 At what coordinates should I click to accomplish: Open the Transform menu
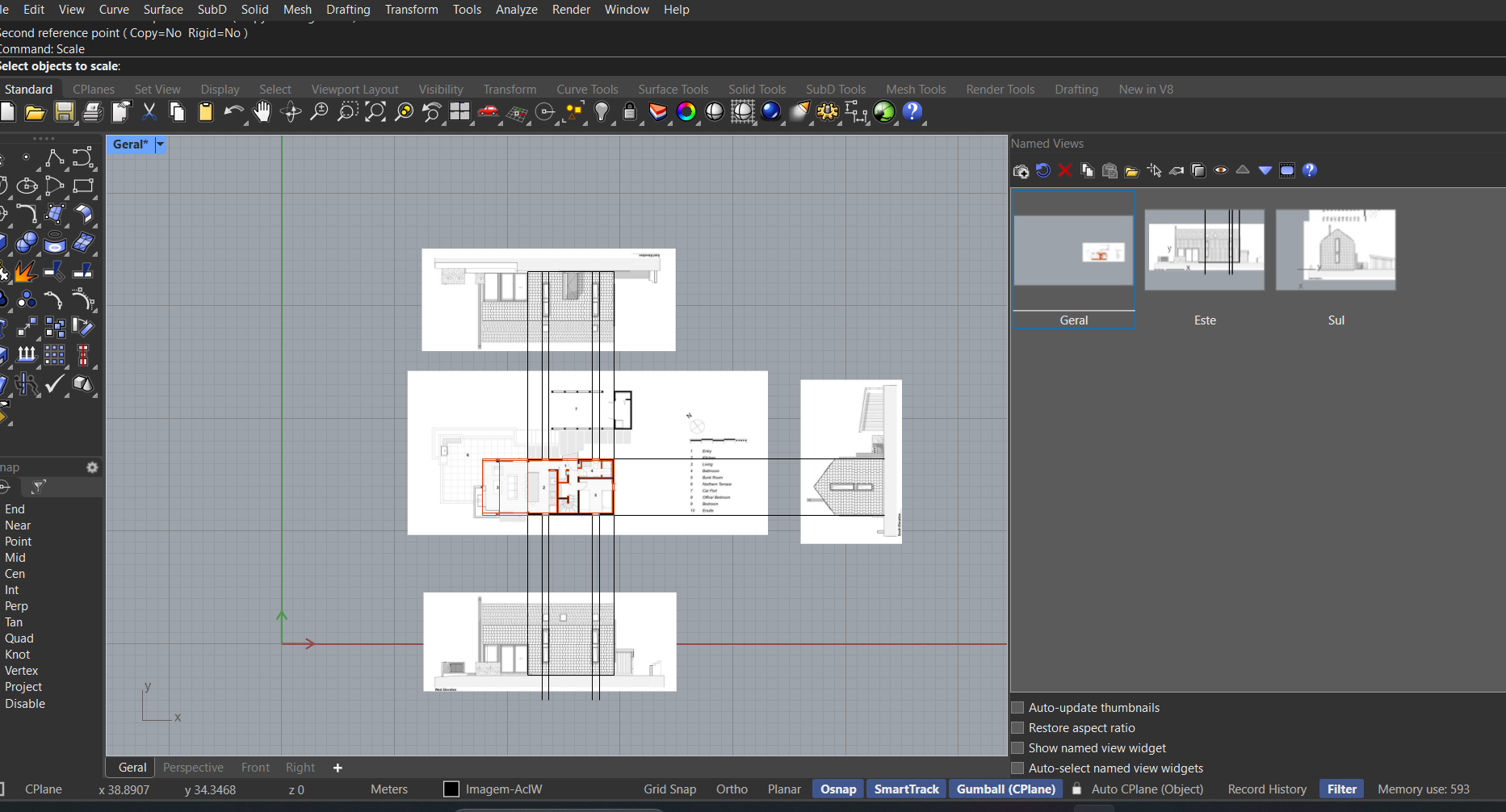tap(411, 10)
